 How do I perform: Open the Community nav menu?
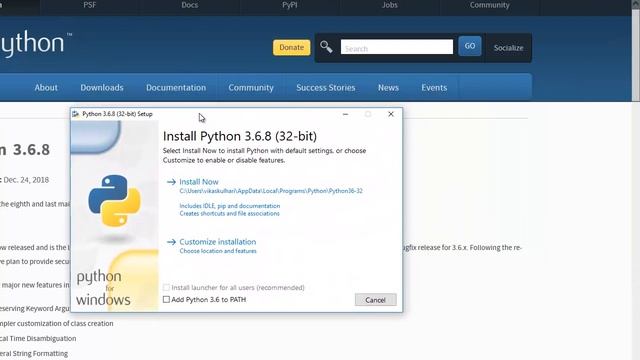coord(251,88)
